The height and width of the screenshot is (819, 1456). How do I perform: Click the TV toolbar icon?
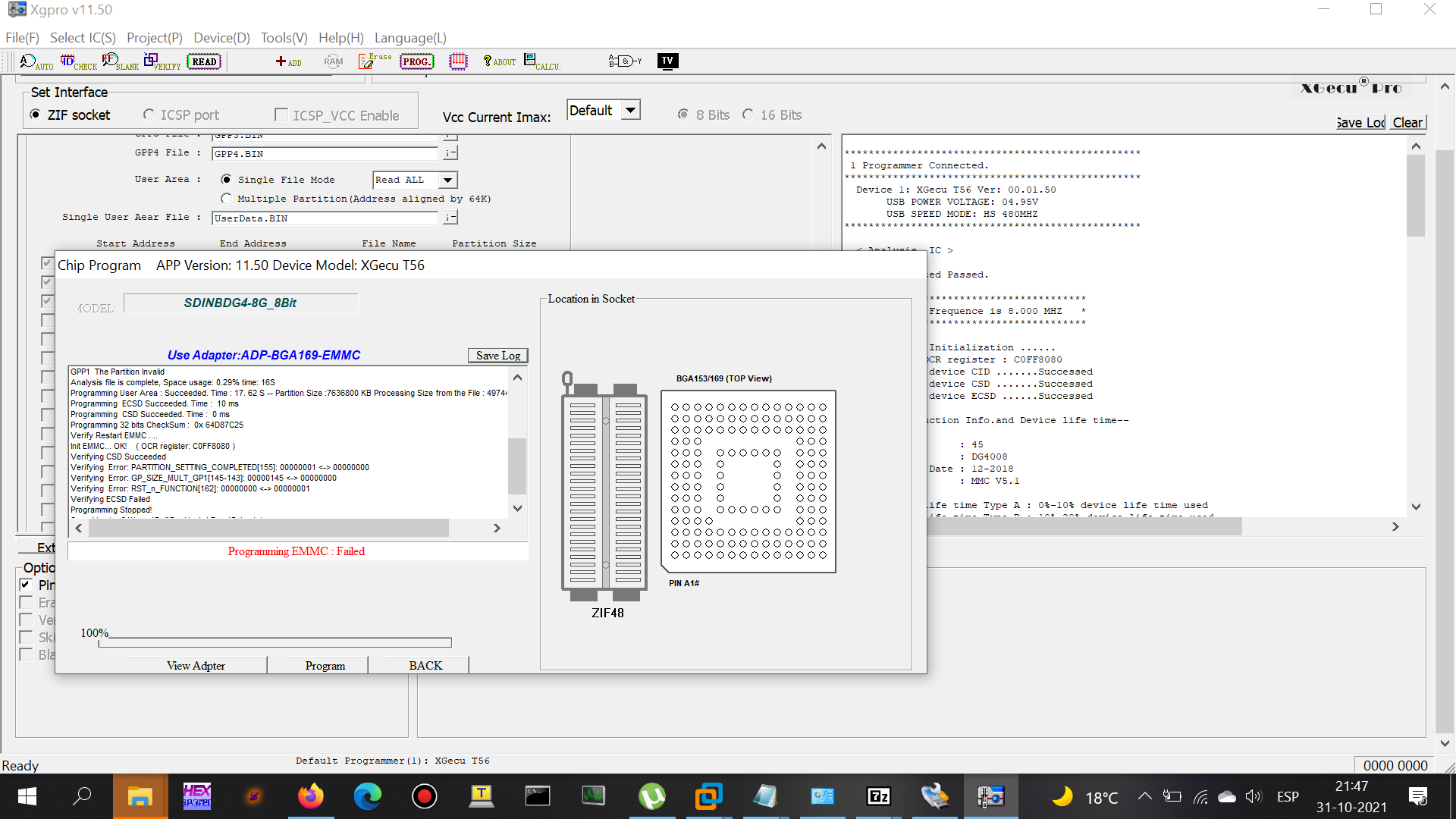pos(667,61)
